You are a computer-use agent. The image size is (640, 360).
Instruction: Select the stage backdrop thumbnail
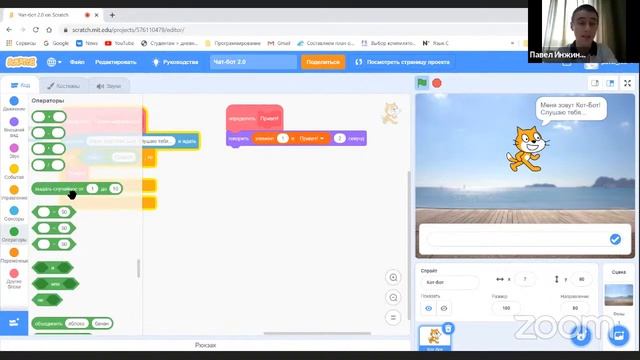click(618, 294)
